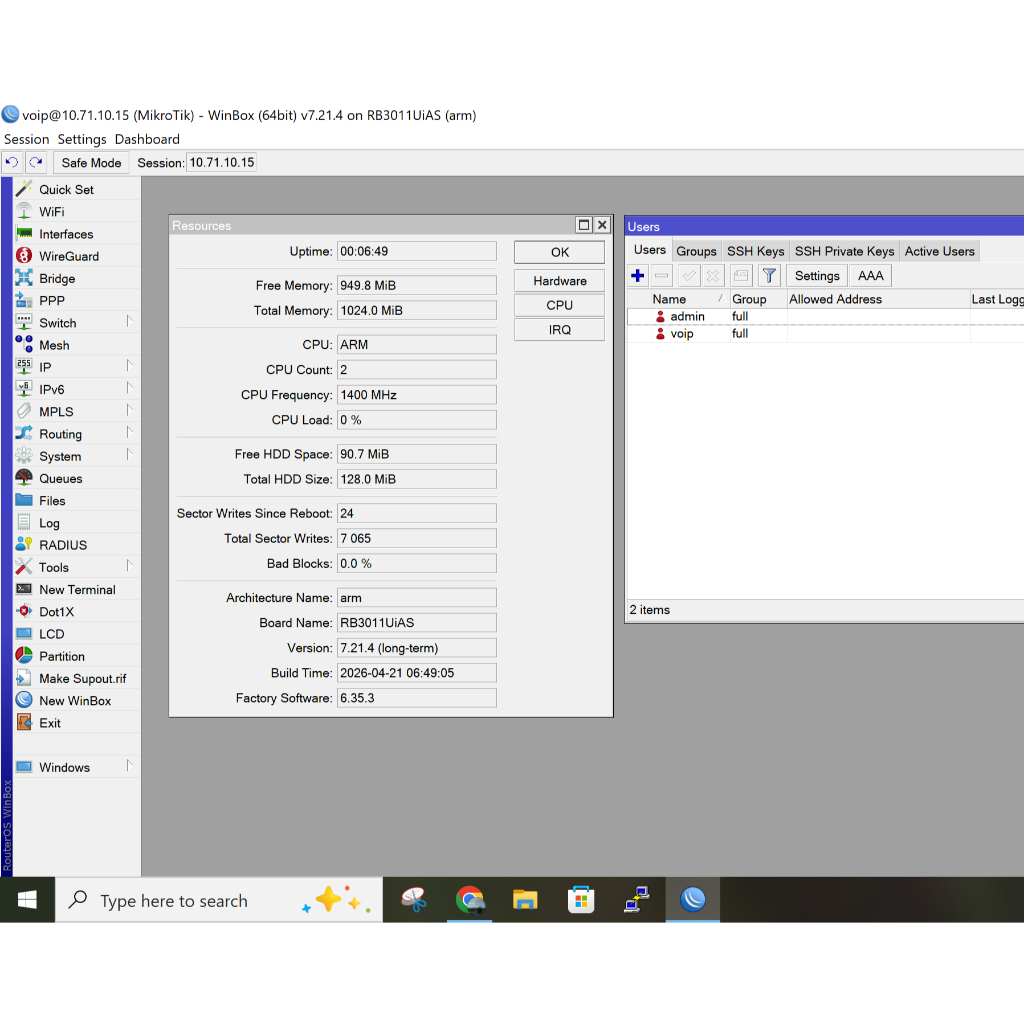
Task: Sort users by the Name column
Action: [688, 299]
